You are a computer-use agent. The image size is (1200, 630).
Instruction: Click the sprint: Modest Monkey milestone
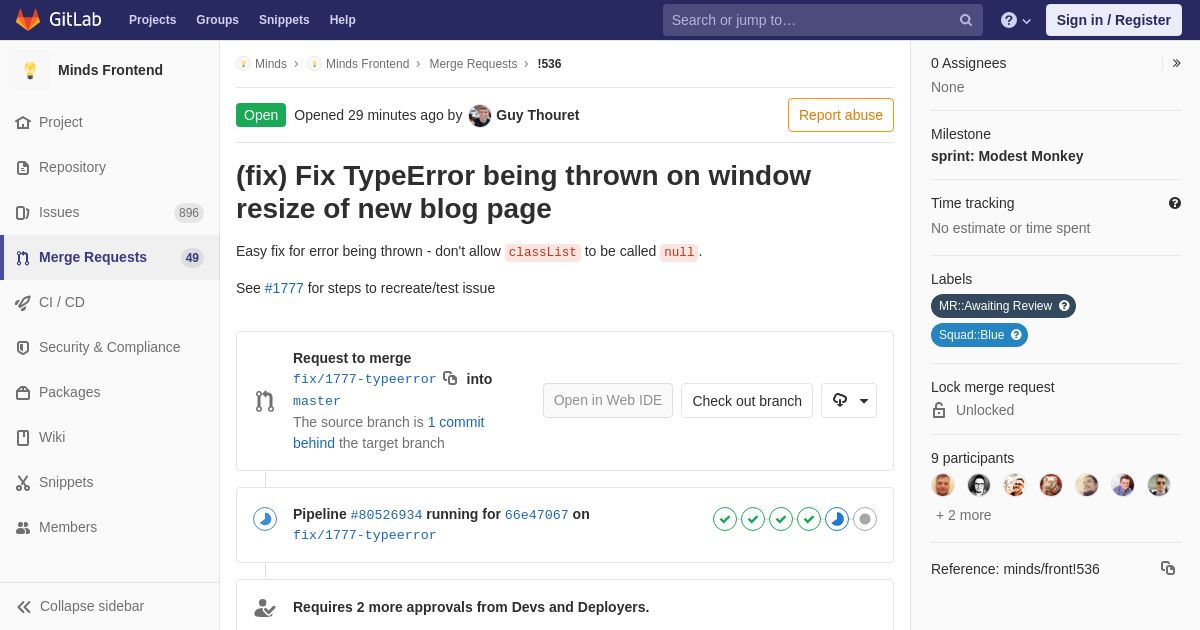coord(1007,156)
